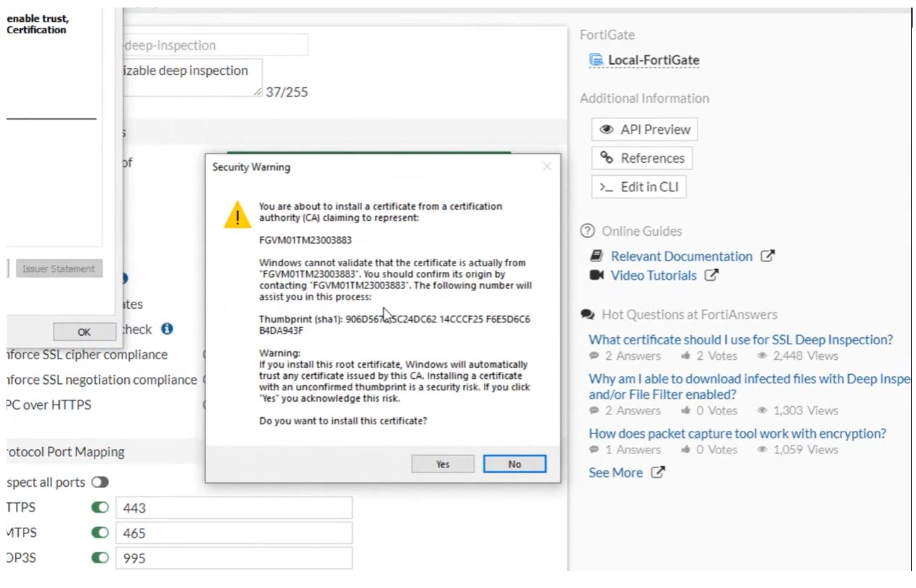Click the 1,303 Views text

[x=806, y=411]
